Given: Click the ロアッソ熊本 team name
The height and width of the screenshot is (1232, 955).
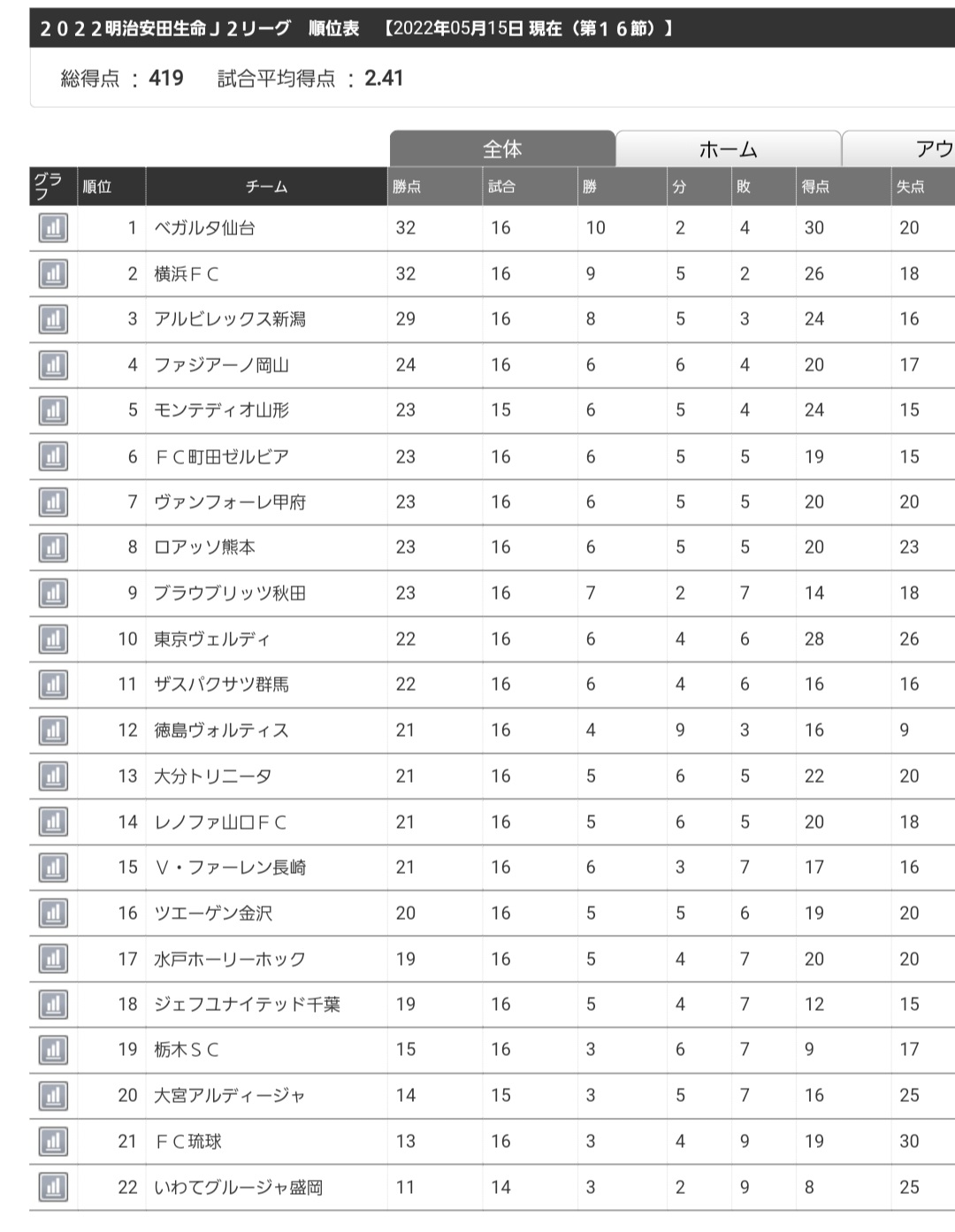Looking at the screenshot, I should coord(205,547).
